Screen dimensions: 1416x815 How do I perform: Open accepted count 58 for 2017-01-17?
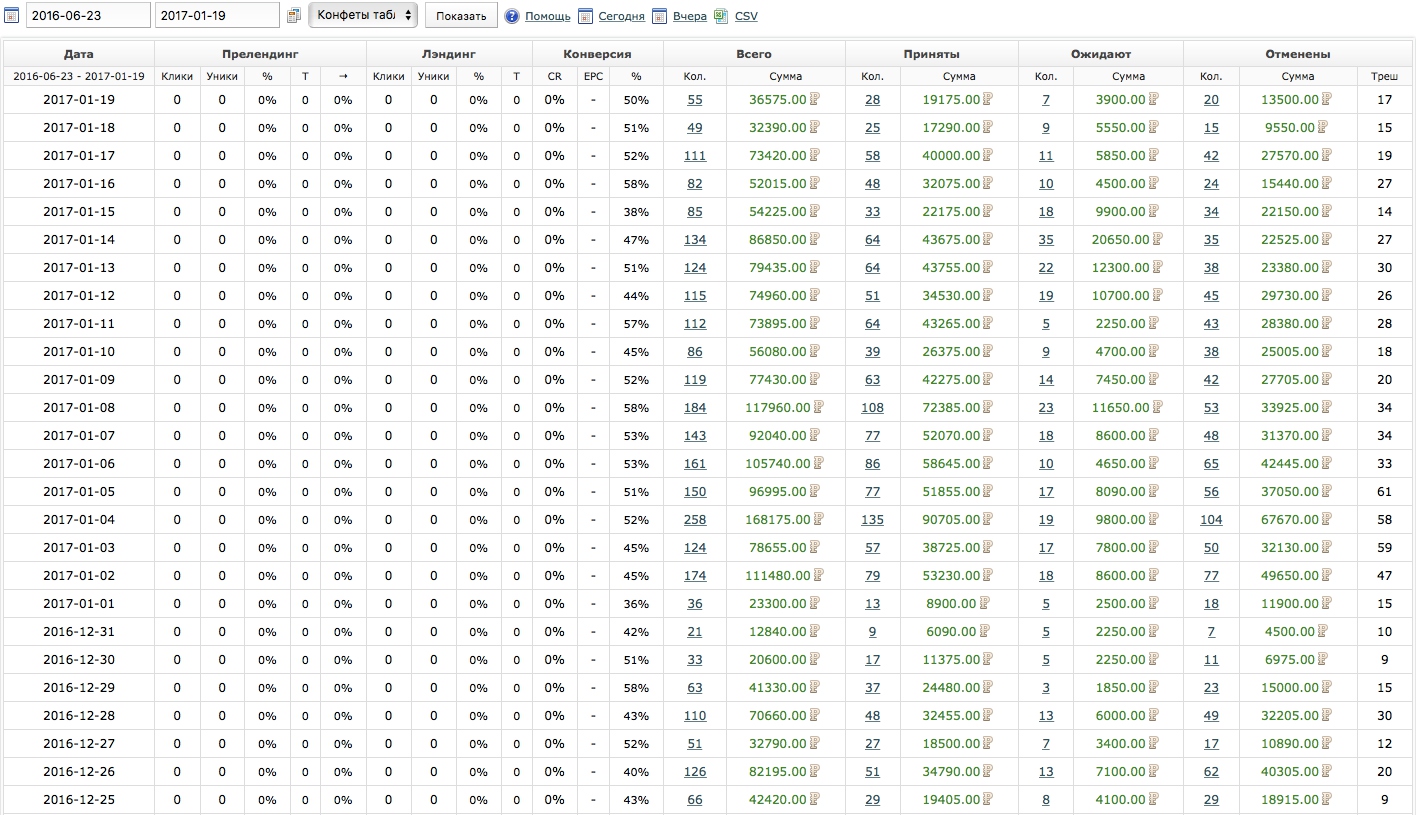point(873,156)
